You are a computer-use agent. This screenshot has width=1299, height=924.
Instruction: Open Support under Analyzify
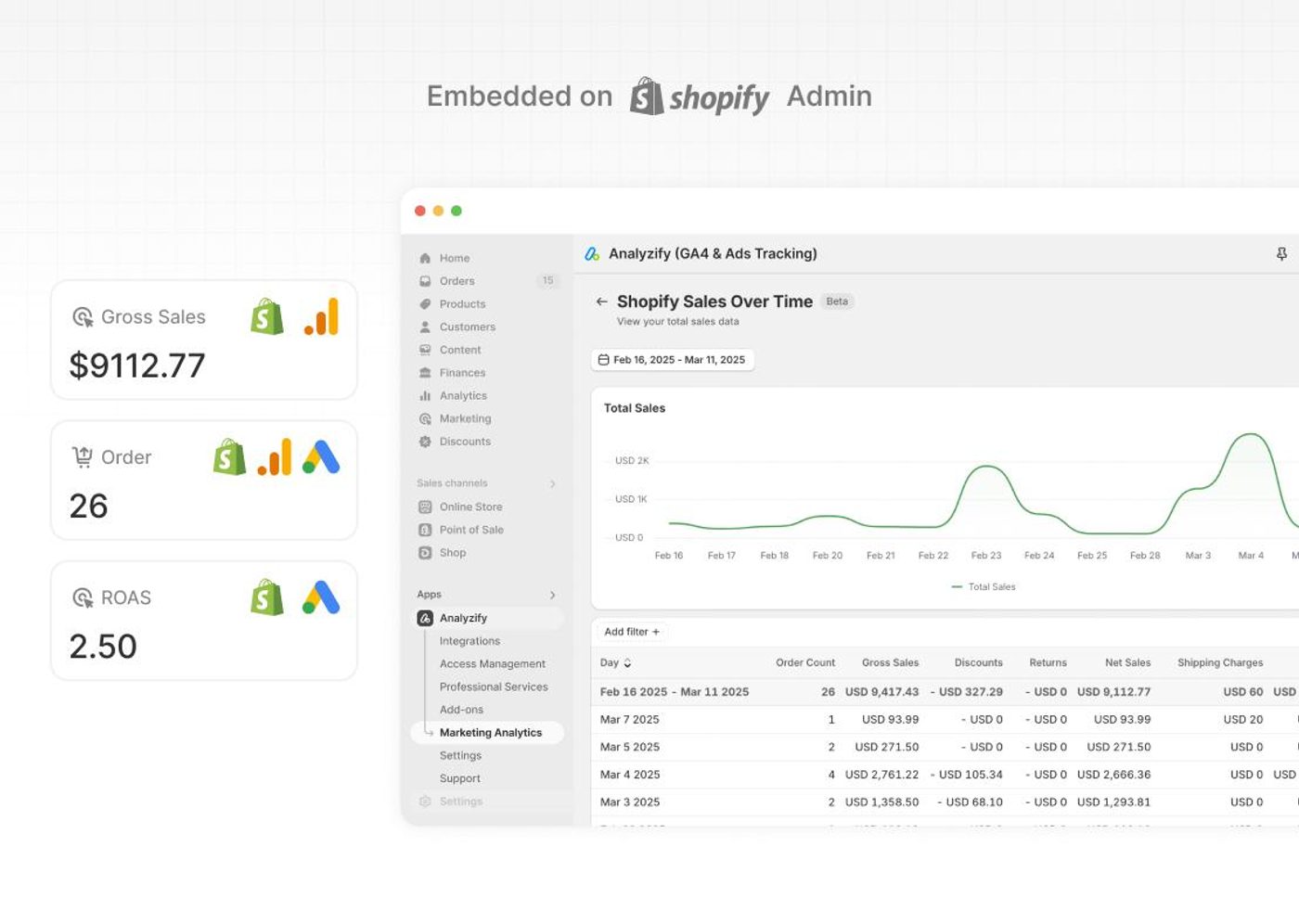coord(459,778)
